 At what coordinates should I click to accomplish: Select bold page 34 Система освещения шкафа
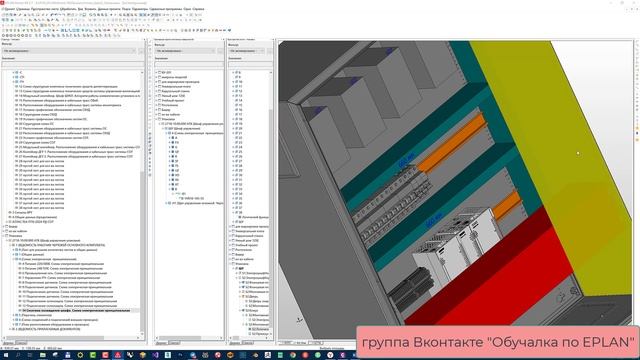click(x=76, y=311)
